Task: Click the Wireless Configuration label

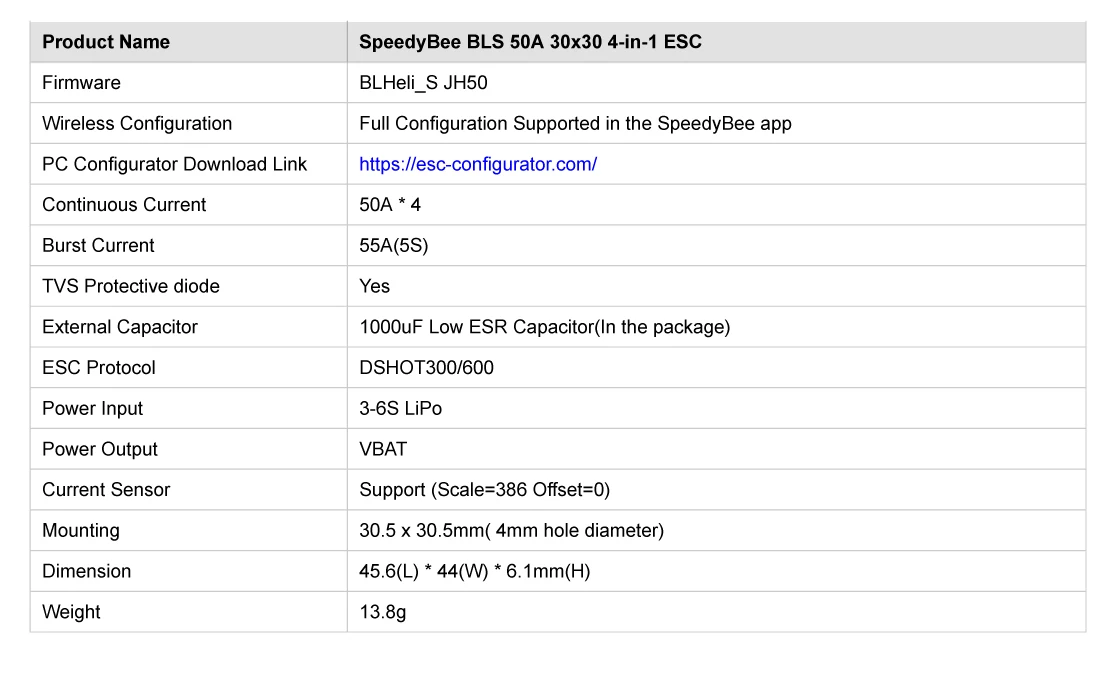Action: pyautogui.click(x=137, y=124)
